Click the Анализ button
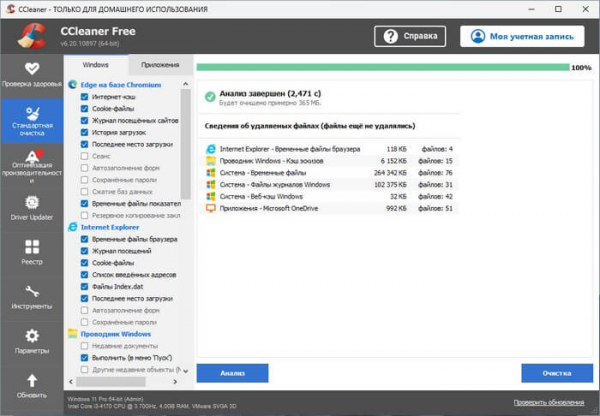The height and width of the screenshot is (416, 600). point(232,373)
